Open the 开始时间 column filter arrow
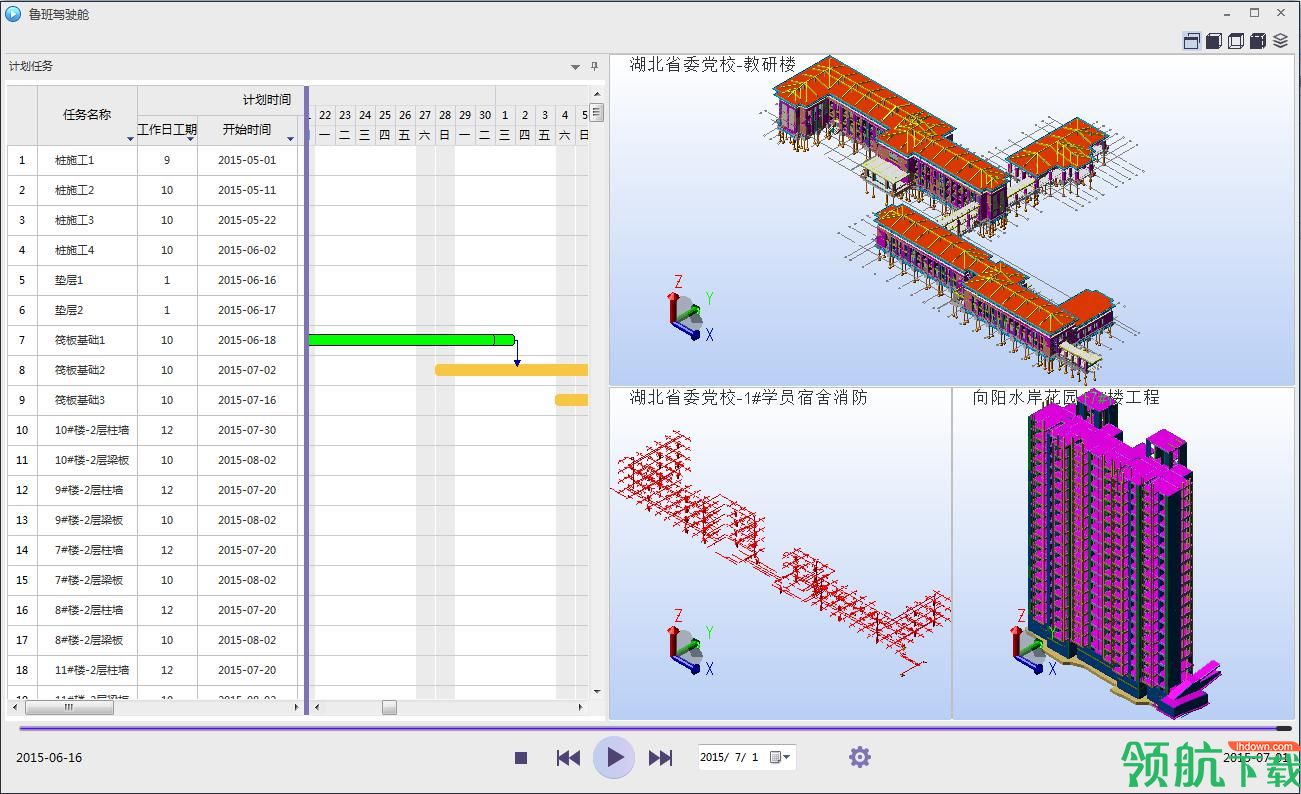 pyautogui.click(x=291, y=138)
